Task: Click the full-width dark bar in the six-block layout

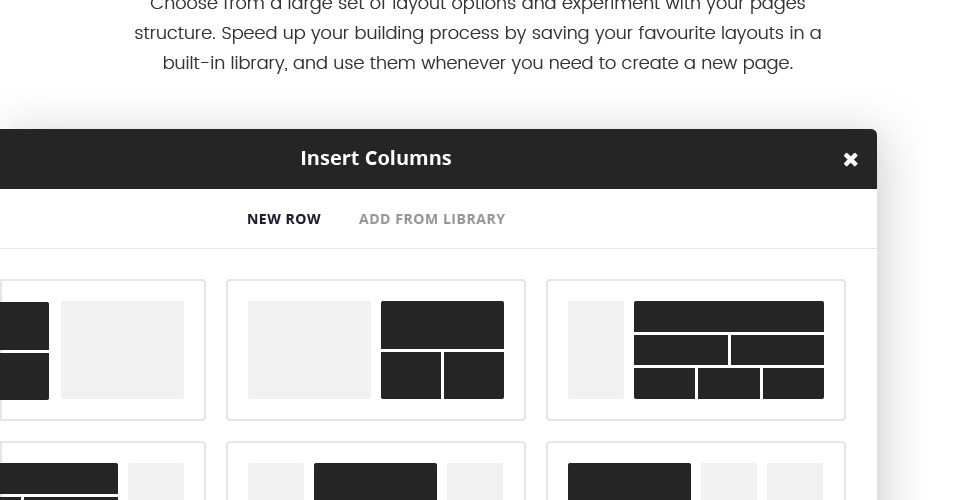Action: click(729, 316)
